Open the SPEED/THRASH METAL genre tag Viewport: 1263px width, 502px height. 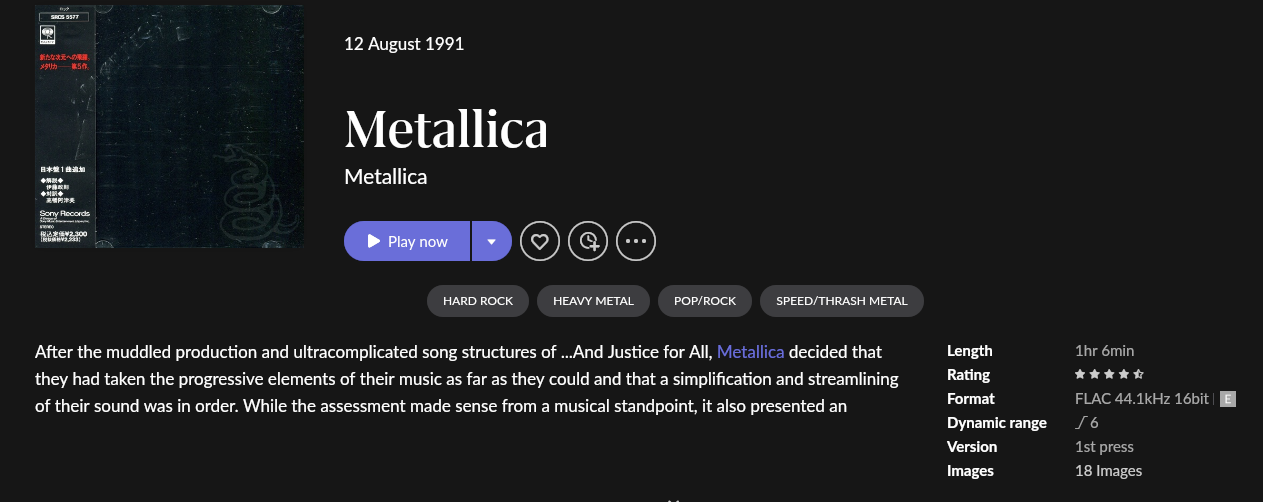coord(841,301)
